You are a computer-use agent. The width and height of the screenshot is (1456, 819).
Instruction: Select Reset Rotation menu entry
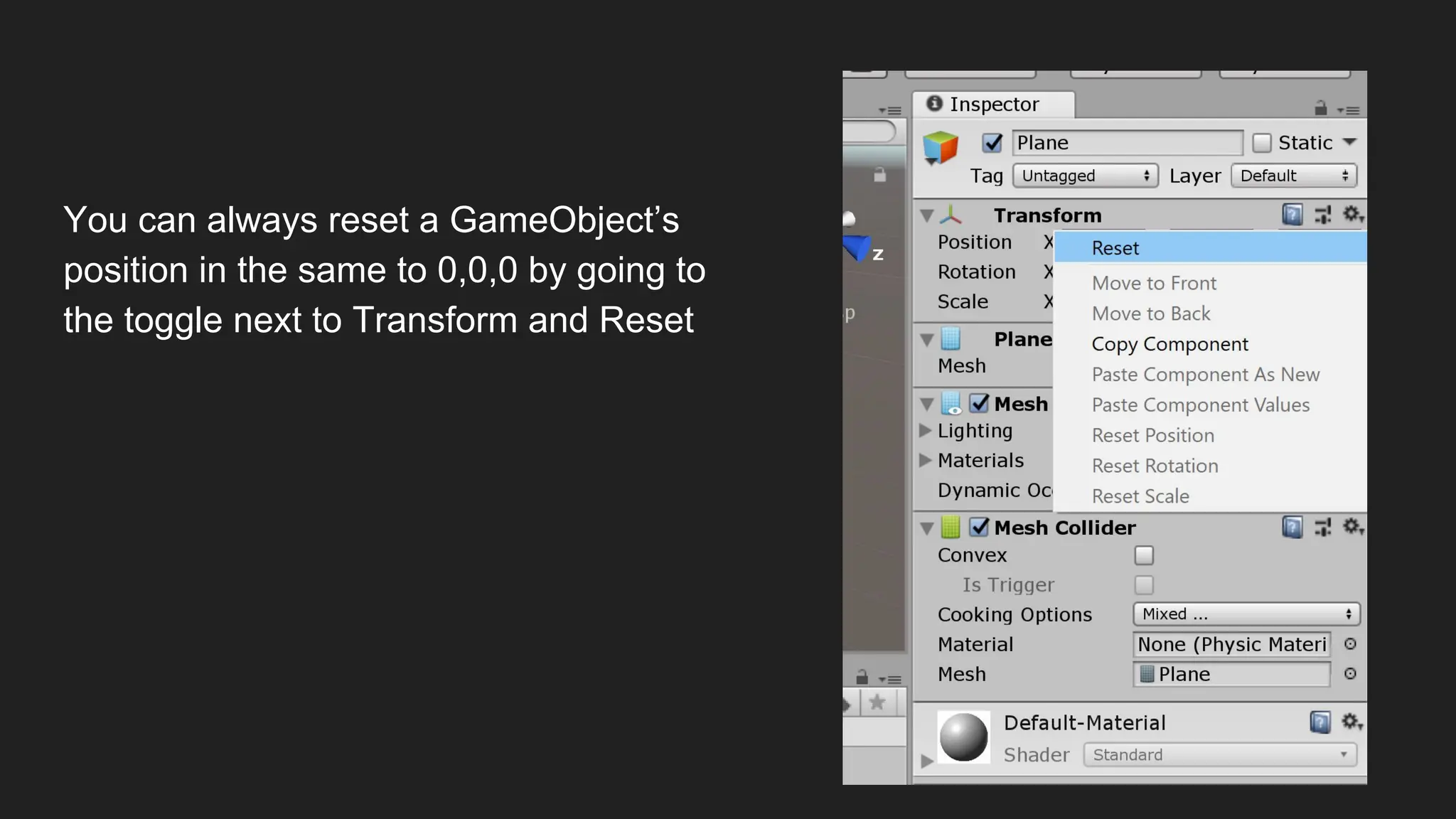tap(1210, 466)
